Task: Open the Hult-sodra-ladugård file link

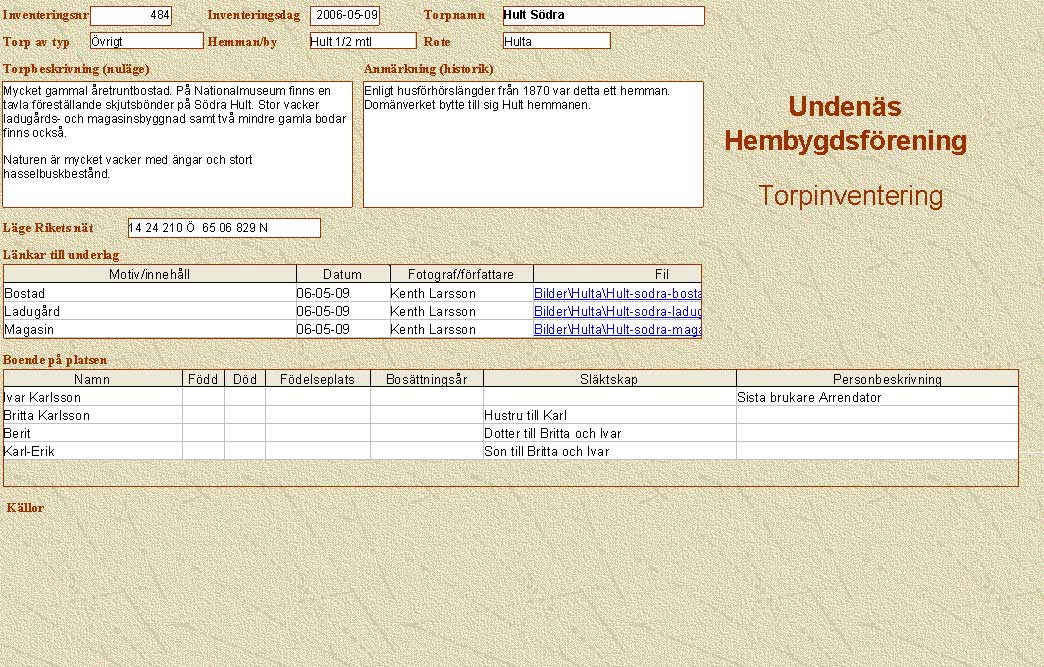Action: [617, 312]
